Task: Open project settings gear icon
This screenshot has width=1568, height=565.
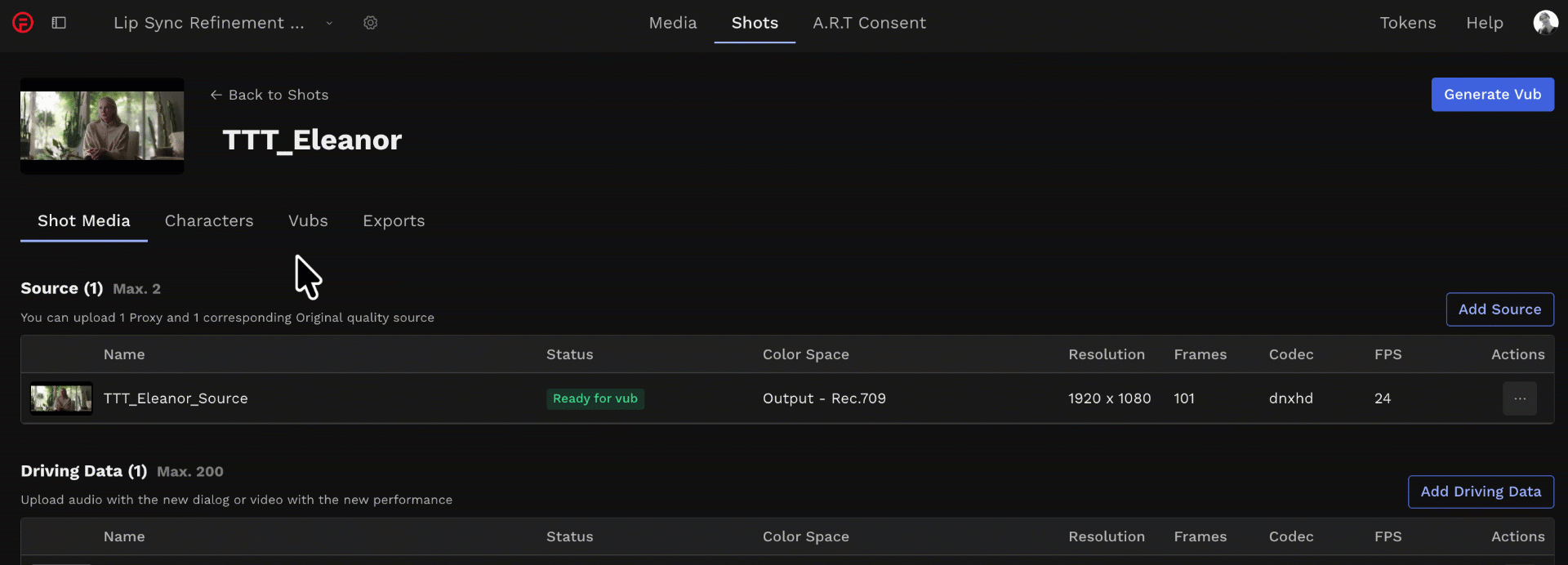Action: [371, 23]
